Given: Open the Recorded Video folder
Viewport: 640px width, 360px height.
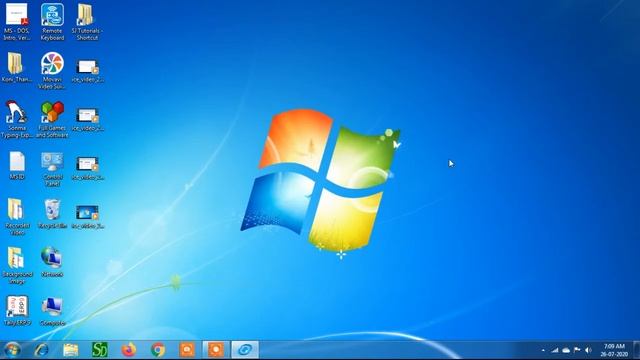Looking at the screenshot, I should [17, 217].
